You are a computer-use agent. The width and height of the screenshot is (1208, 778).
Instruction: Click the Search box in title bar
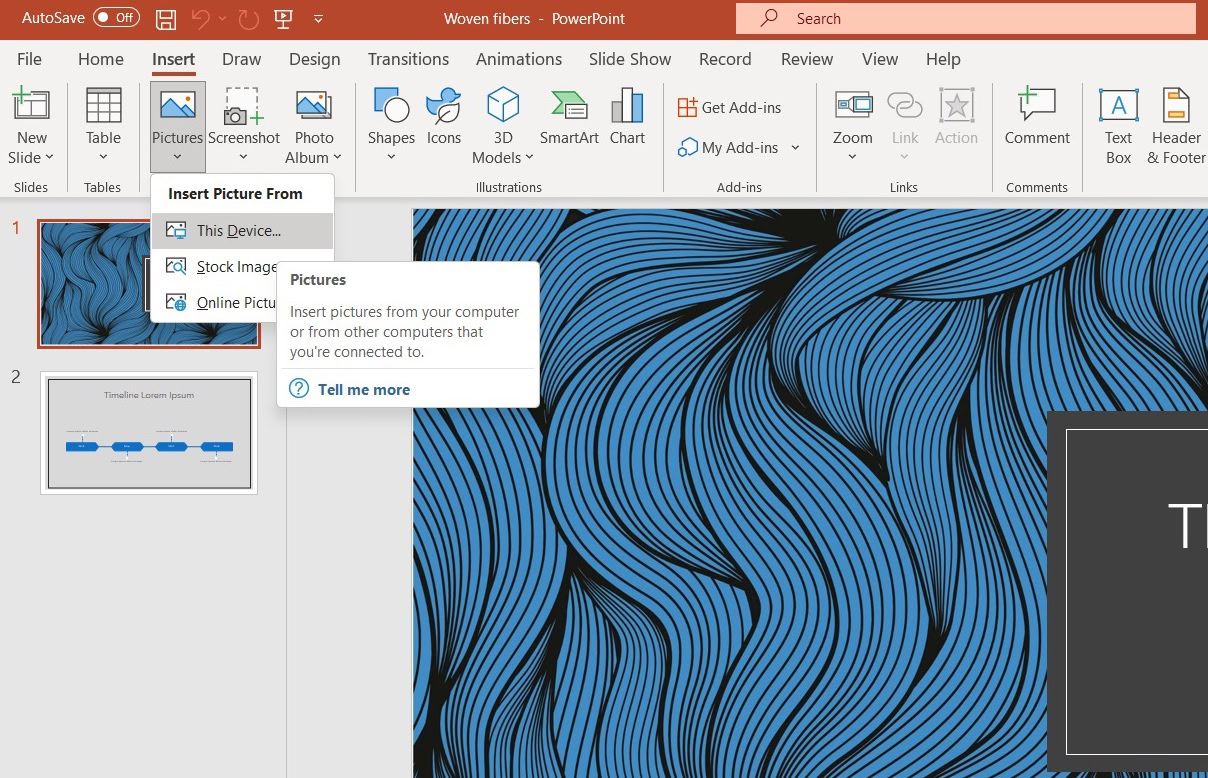[x=965, y=18]
